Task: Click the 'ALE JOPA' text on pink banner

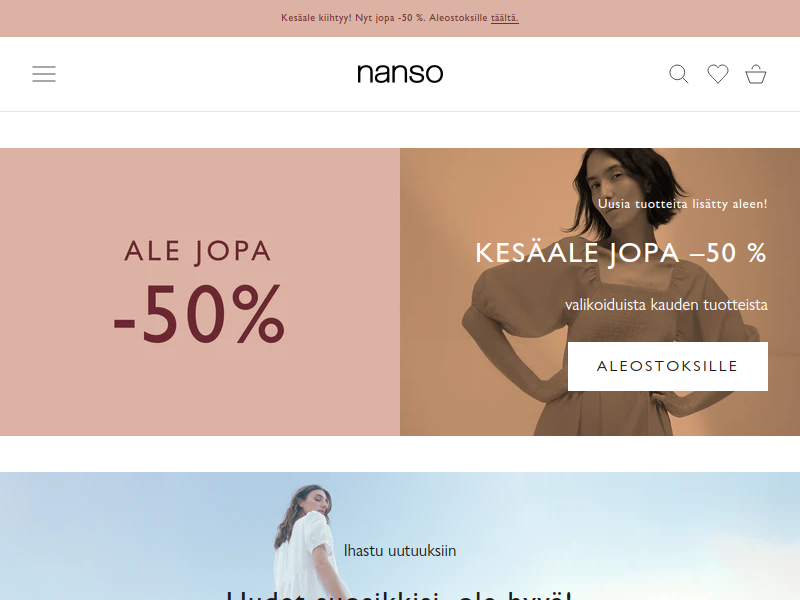Action: pyautogui.click(x=198, y=252)
